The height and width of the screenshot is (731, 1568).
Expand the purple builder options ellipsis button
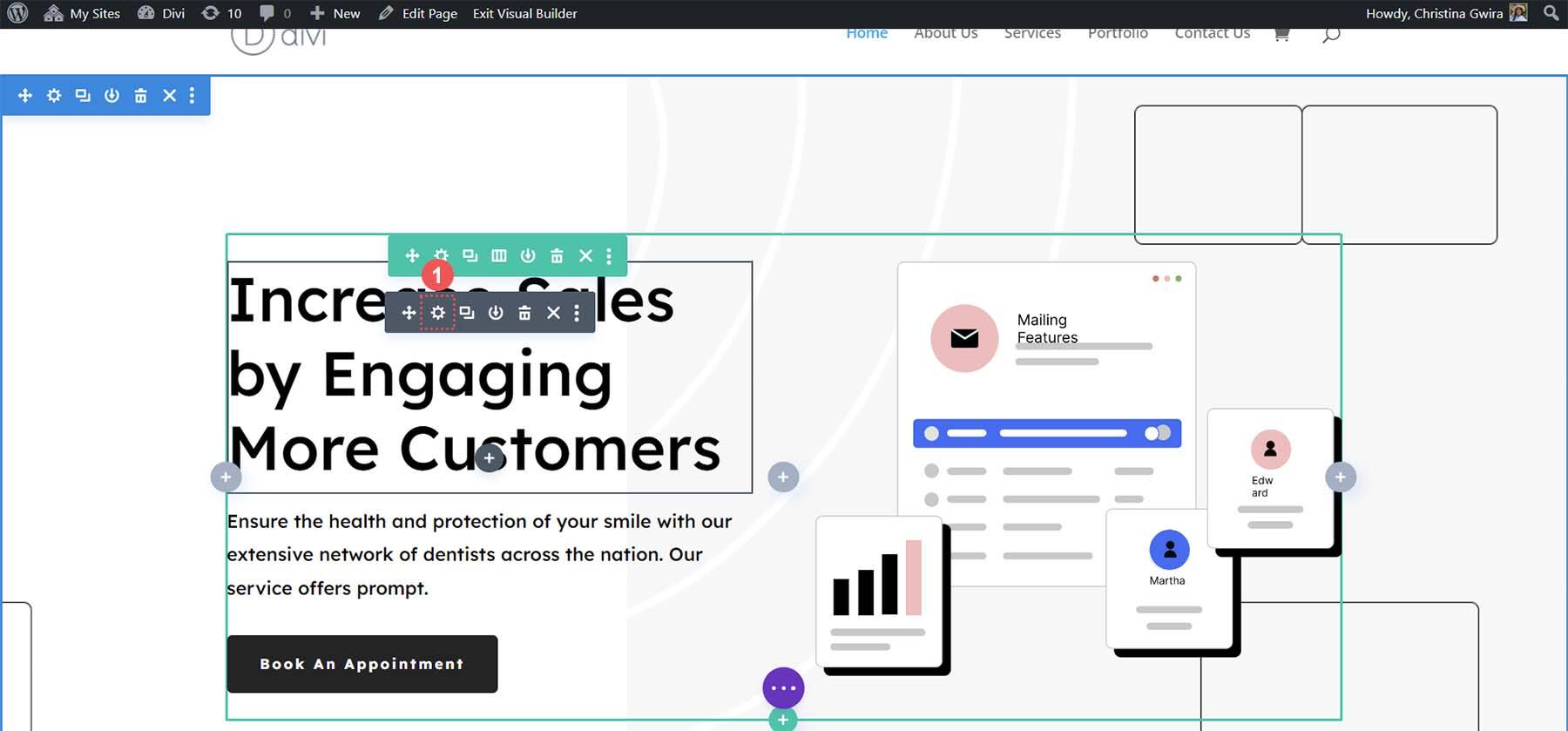click(783, 688)
